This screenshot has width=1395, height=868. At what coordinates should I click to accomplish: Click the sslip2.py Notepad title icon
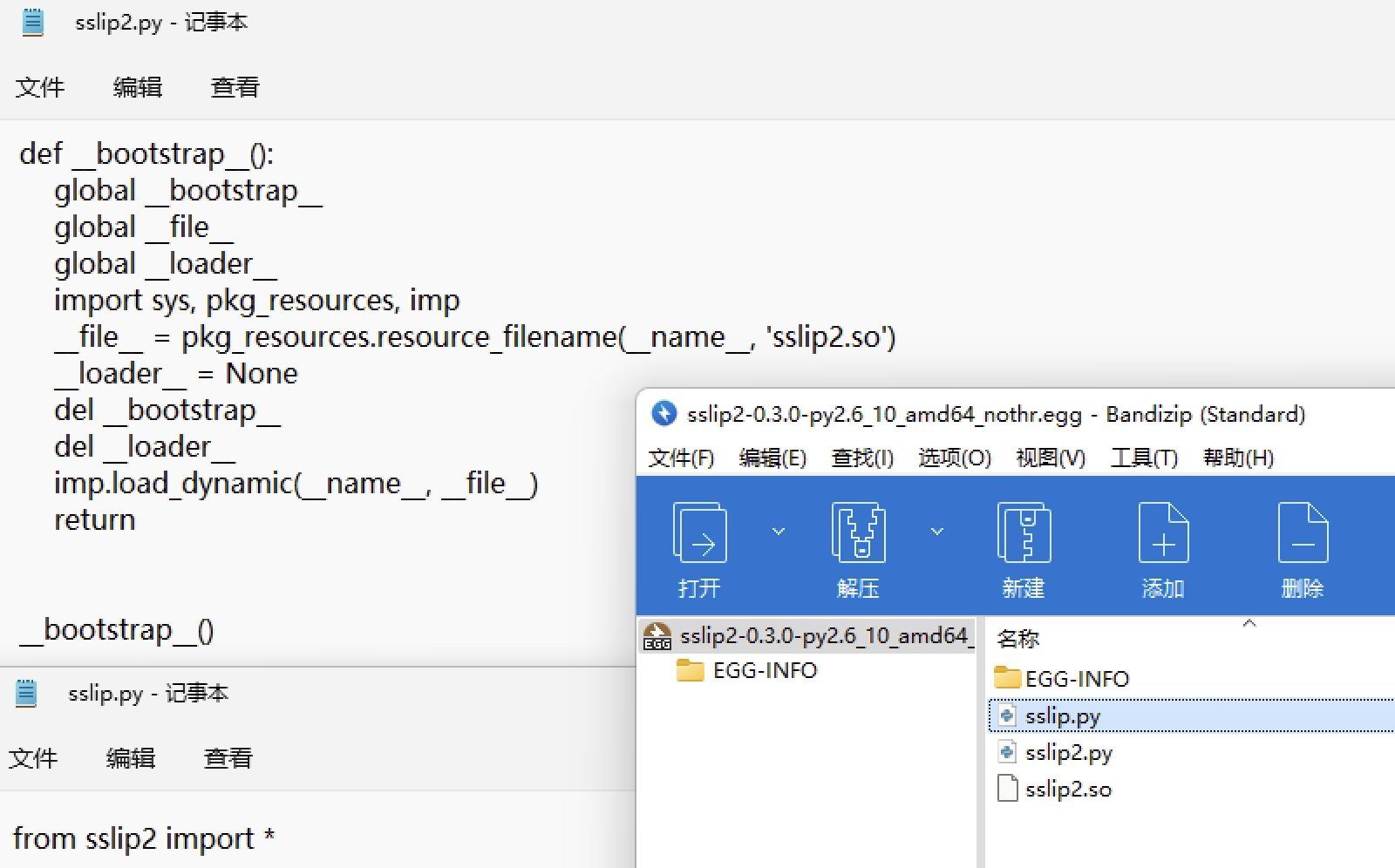pos(32,22)
